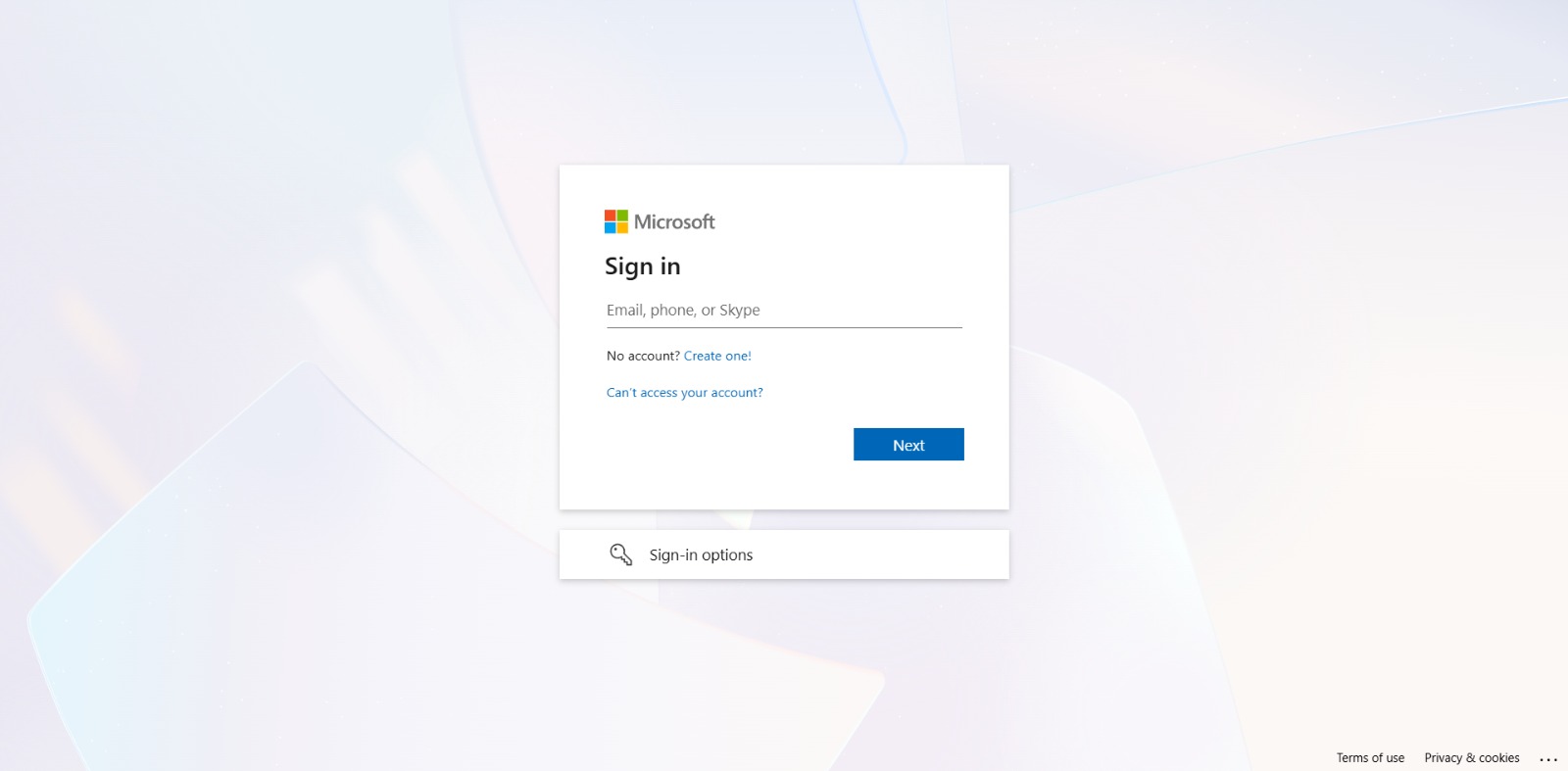Click the No account? label text
The image size is (1568, 771).
pyautogui.click(x=643, y=356)
